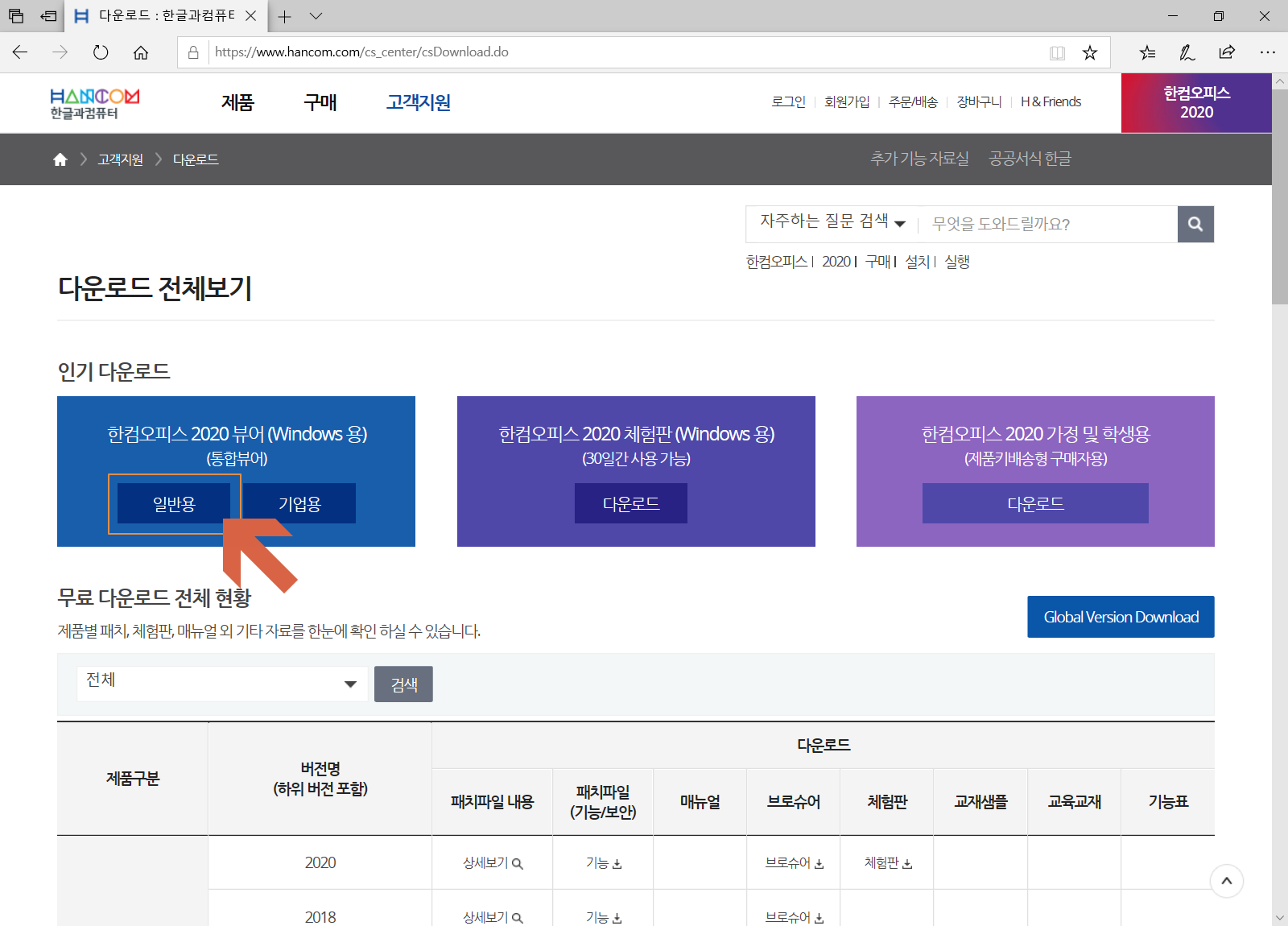
Task: Download 2020 기능 patch file
Action: pos(603,863)
